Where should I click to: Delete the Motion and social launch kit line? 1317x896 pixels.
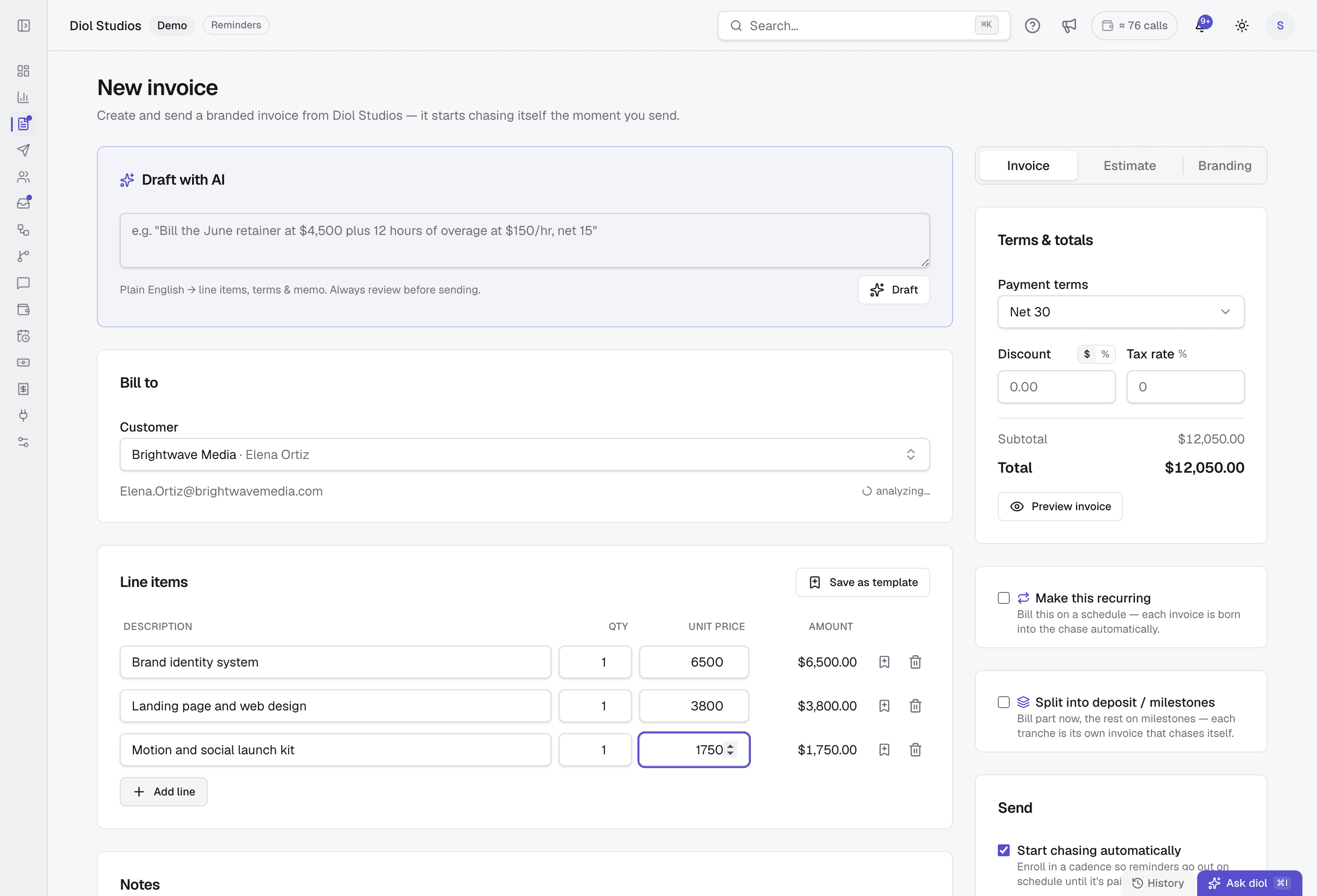click(x=915, y=750)
